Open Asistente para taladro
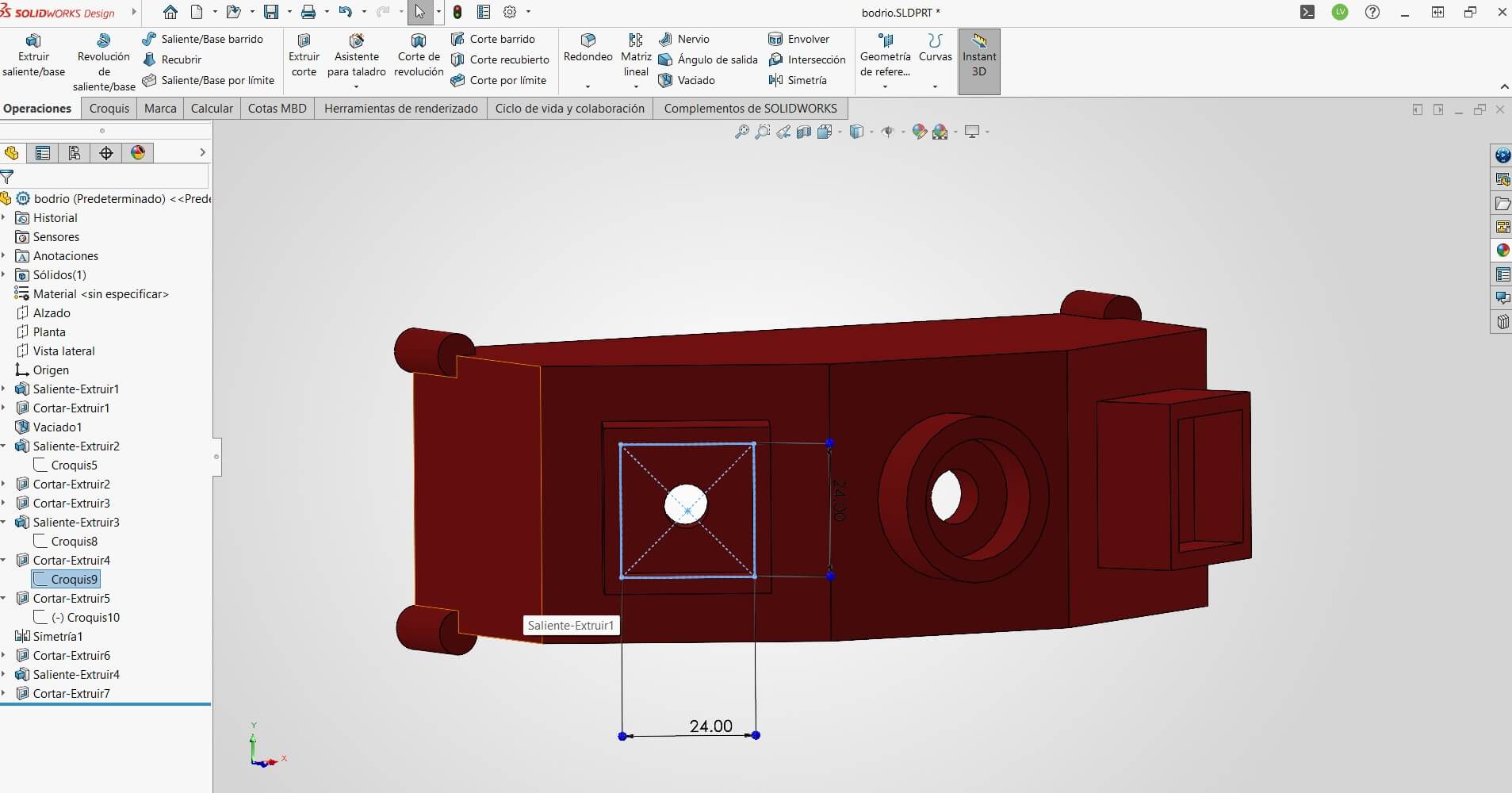1512x793 pixels. [x=357, y=56]
